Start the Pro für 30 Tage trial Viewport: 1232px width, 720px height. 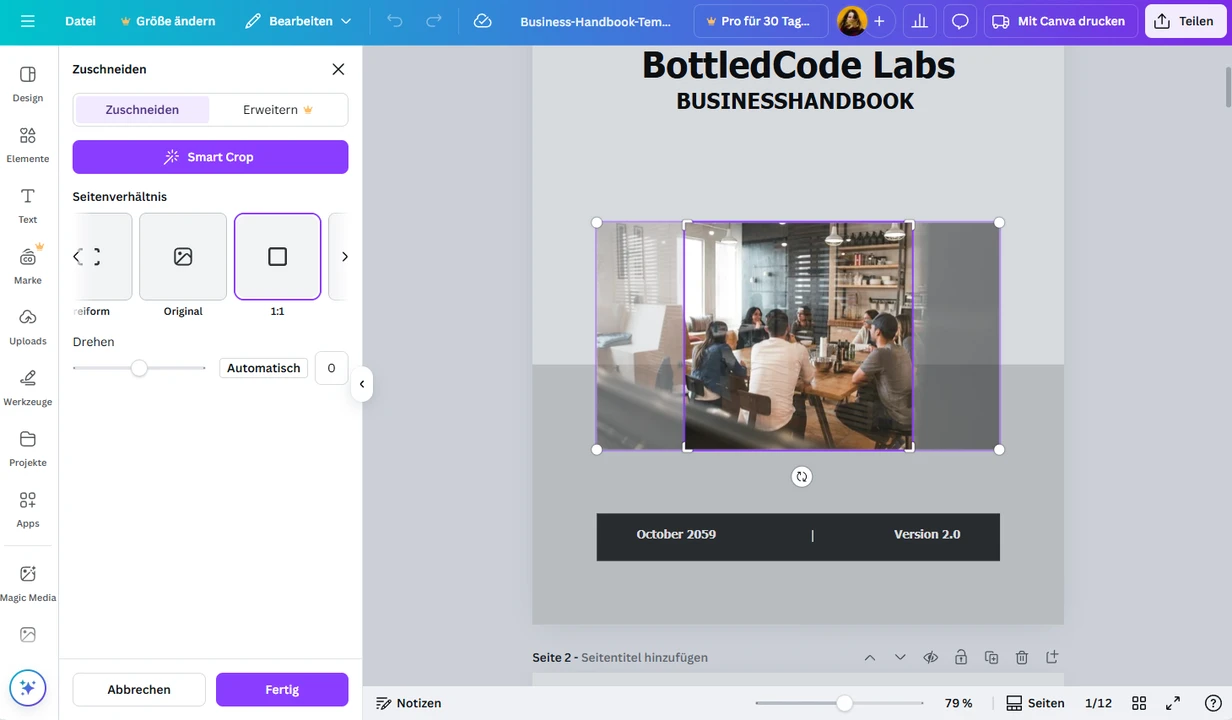761,21
